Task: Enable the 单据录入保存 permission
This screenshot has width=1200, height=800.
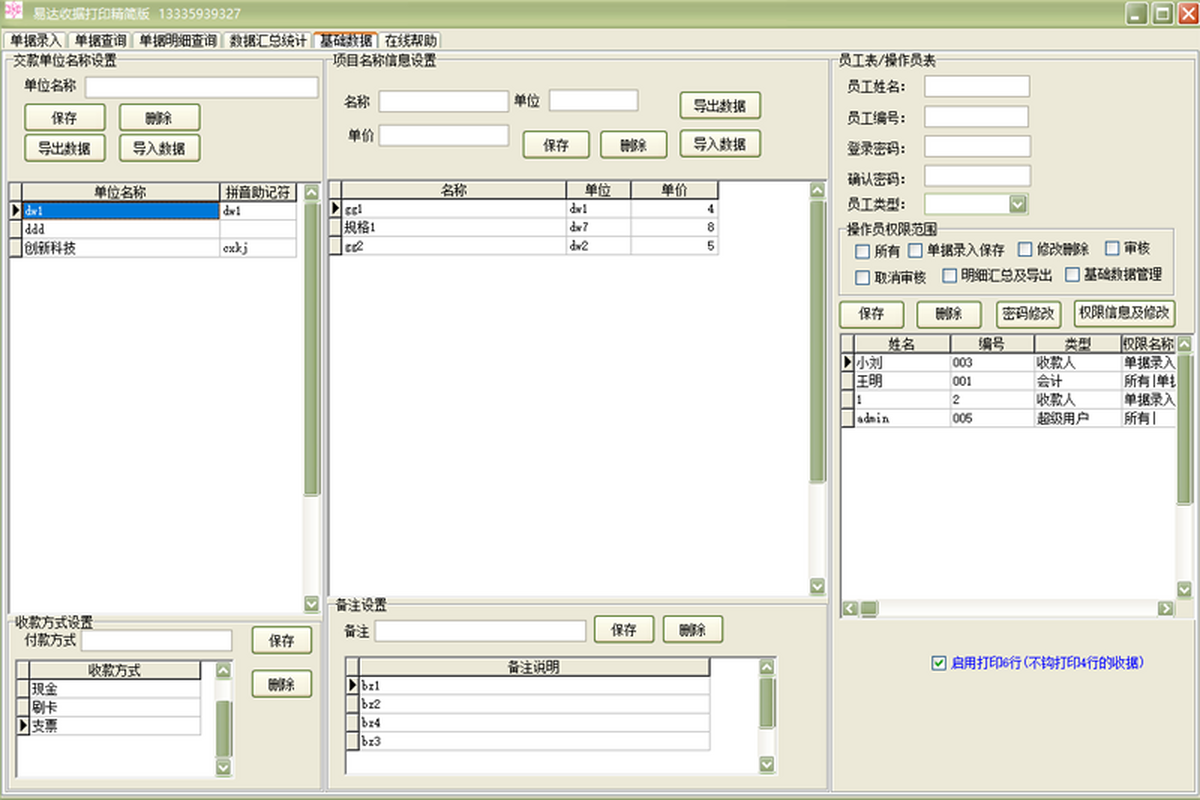Action: 915,249
